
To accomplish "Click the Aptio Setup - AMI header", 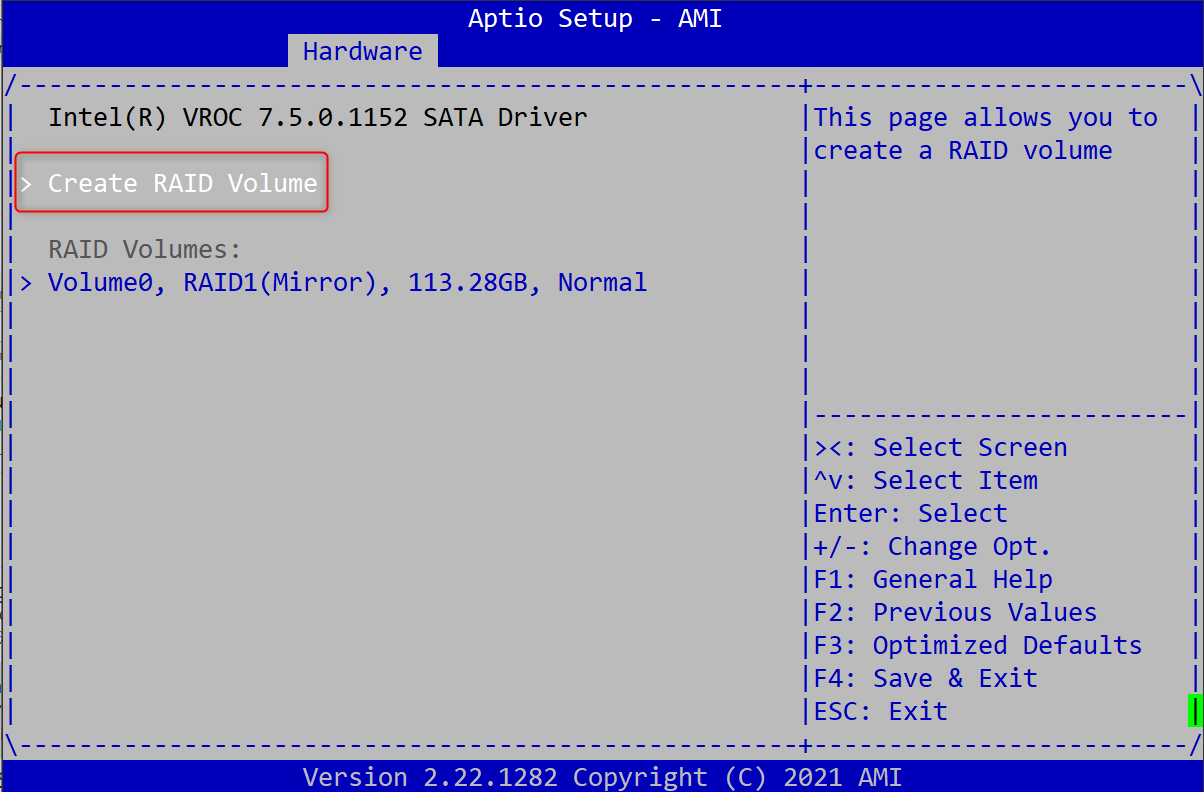I will 595,18.
